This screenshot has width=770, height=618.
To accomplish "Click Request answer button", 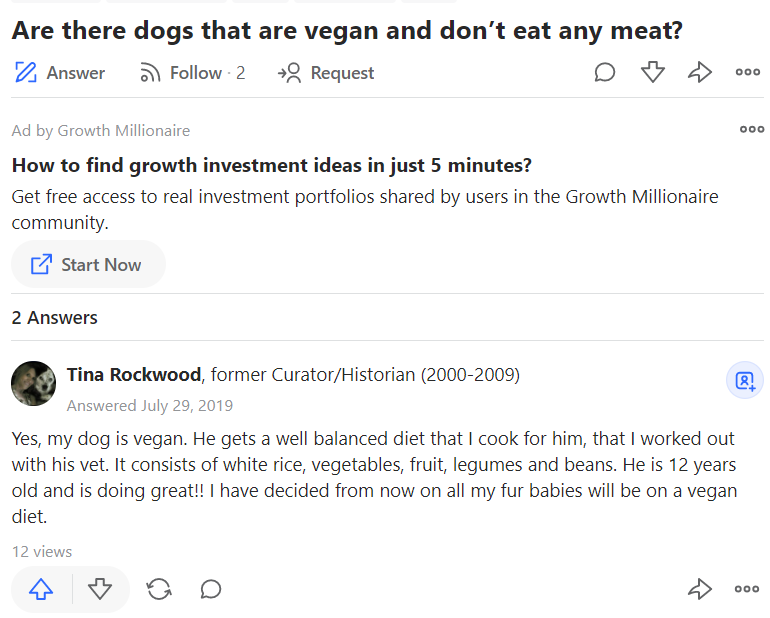I will 326,73.
